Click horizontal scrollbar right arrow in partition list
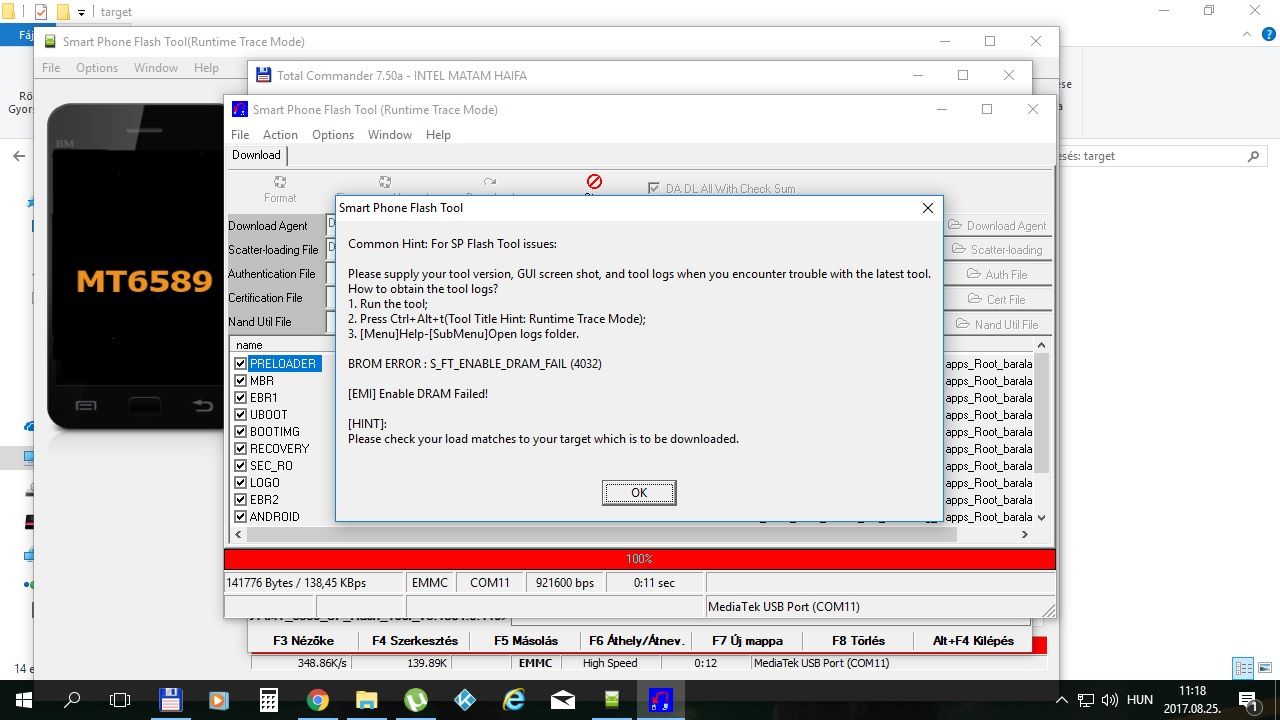The width and height of the screenshot is (1280, 720). point(1024,535)
